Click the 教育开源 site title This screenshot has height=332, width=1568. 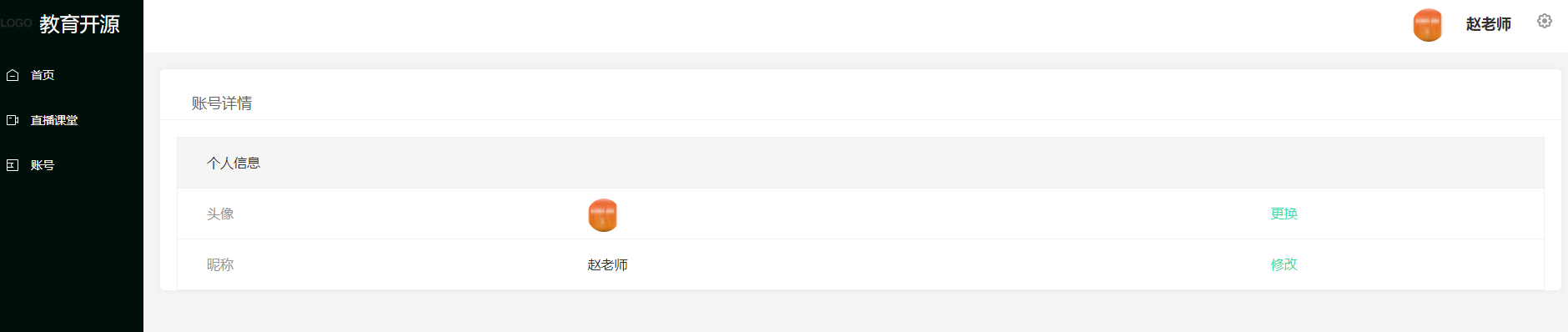click(79, 24)
